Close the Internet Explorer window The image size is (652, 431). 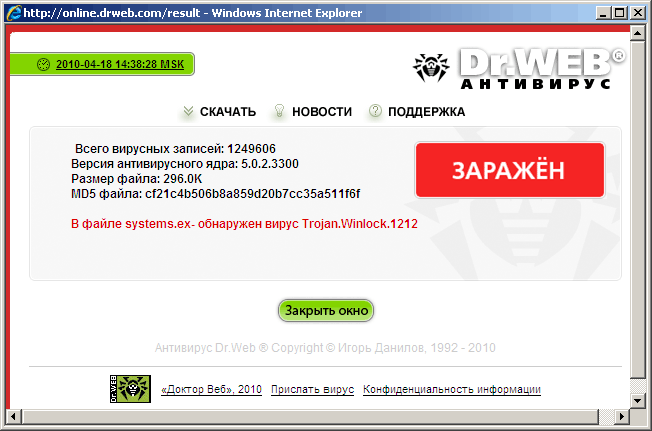(637, 13)
